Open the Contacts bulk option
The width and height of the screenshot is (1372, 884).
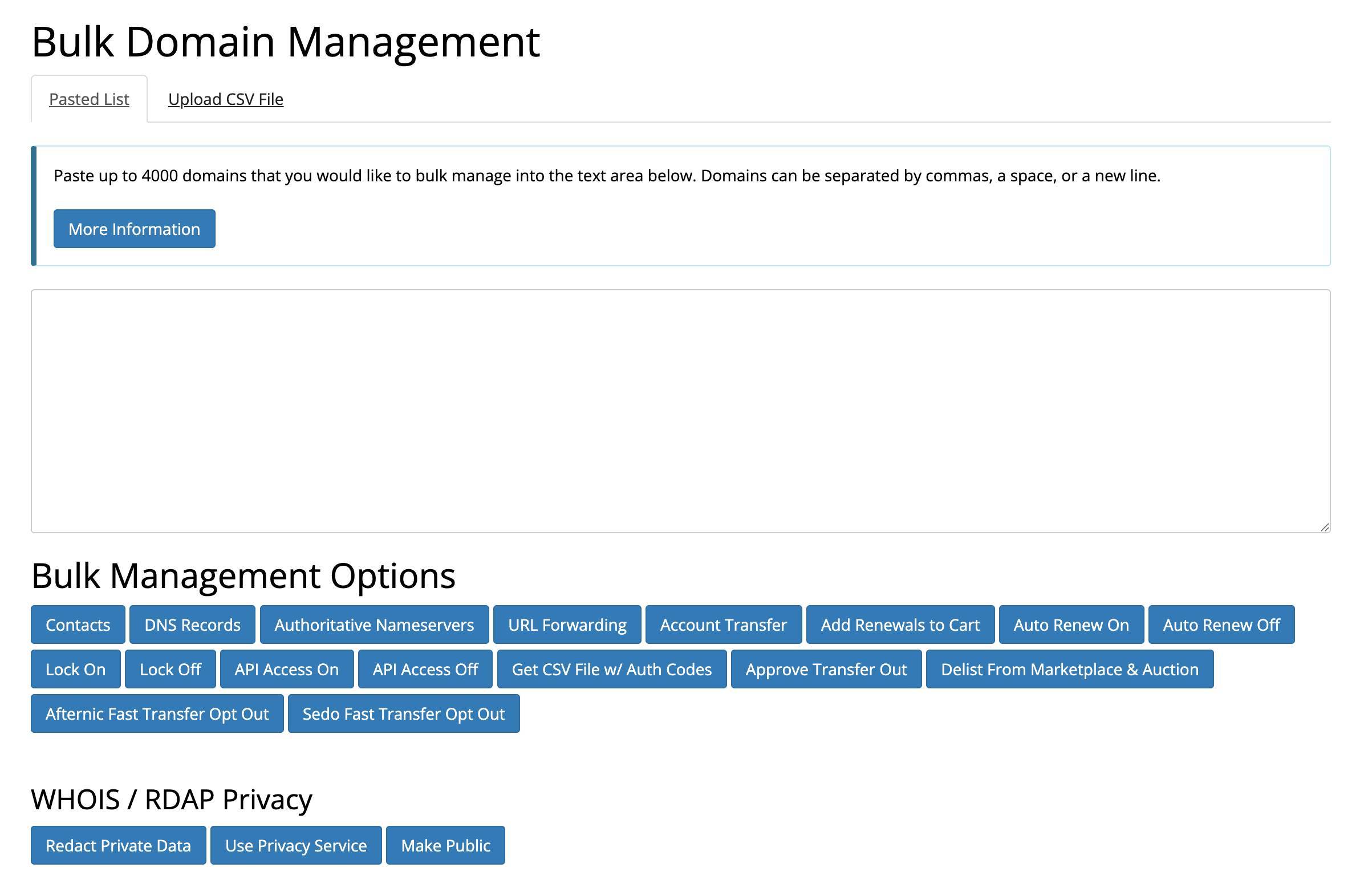pyautogui.click(x=78, y=625)
